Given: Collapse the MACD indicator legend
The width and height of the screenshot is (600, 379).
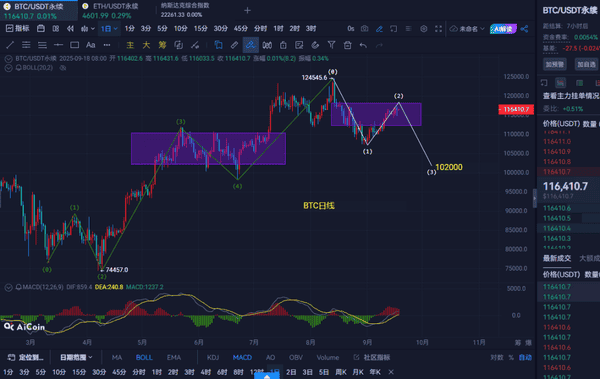Looking at the screenshot, I should 8,287.
